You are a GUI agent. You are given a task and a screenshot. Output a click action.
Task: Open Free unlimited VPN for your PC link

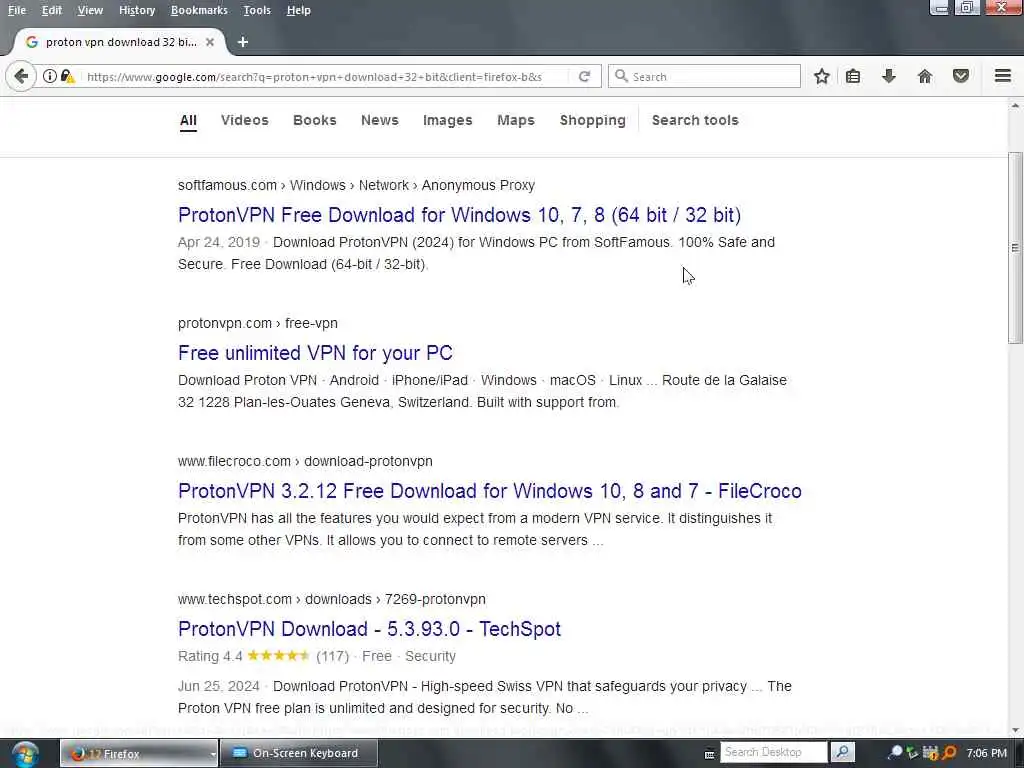(x=315, y=353)
